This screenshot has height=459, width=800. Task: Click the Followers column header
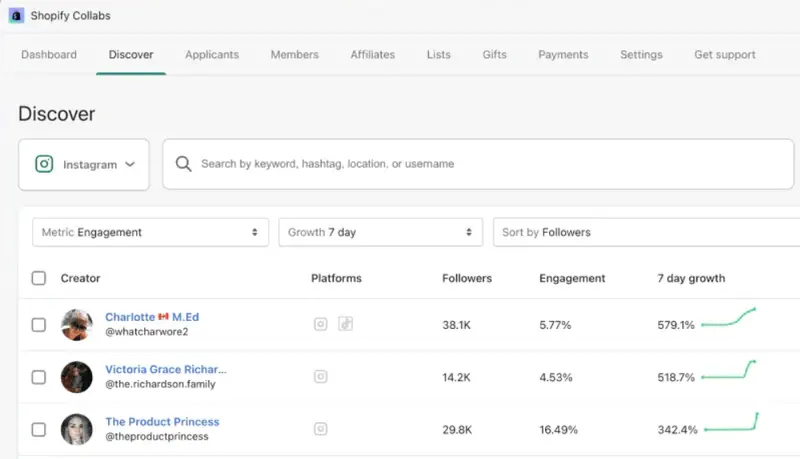467,278
